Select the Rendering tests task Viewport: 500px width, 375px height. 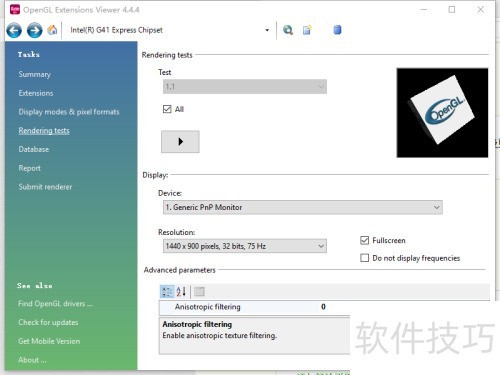(x=44, y=131)
